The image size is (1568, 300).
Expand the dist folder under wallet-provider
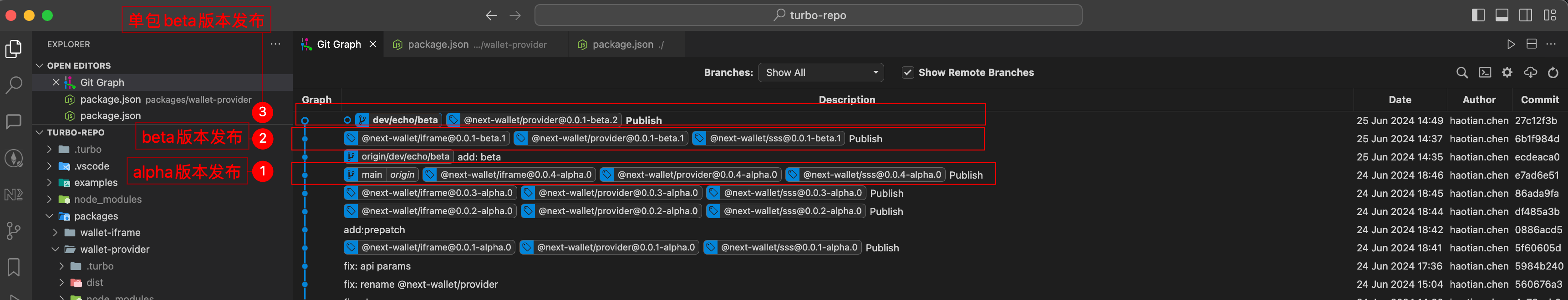pos(61,282)
